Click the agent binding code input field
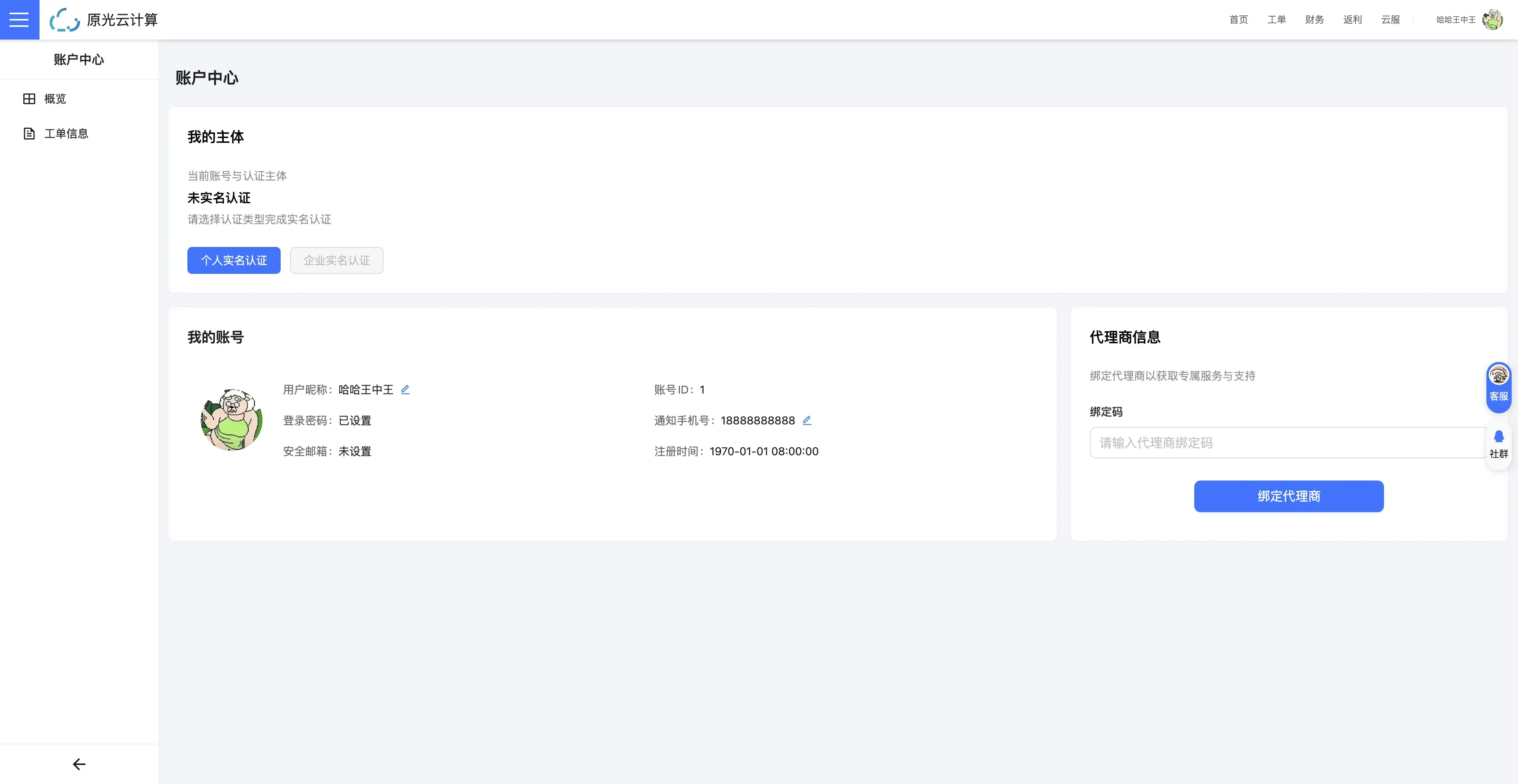This screenshot has width=1518, height=784. 1288,442
